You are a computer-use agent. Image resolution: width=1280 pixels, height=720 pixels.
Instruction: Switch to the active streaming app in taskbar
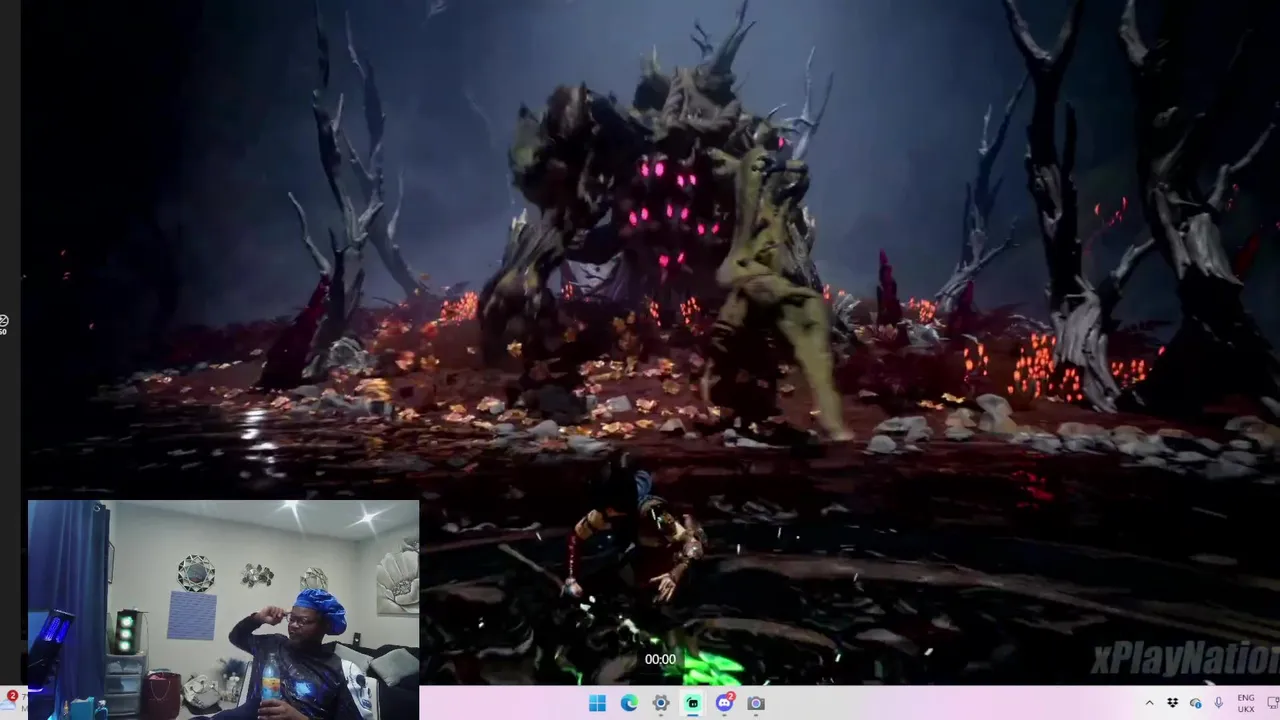(x=693, y=703)
